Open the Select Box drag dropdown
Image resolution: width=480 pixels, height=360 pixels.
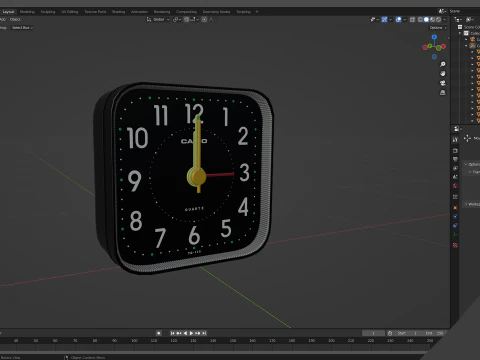22,28
